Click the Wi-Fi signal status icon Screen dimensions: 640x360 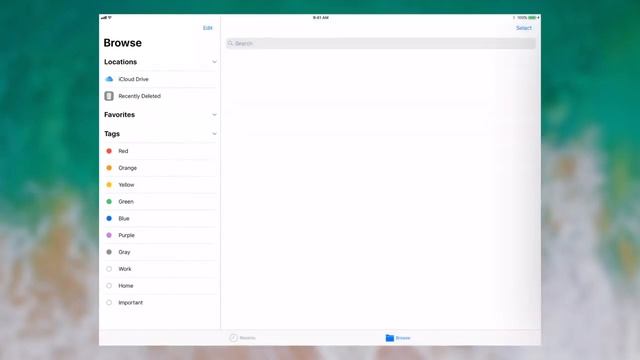pos(110,18)
